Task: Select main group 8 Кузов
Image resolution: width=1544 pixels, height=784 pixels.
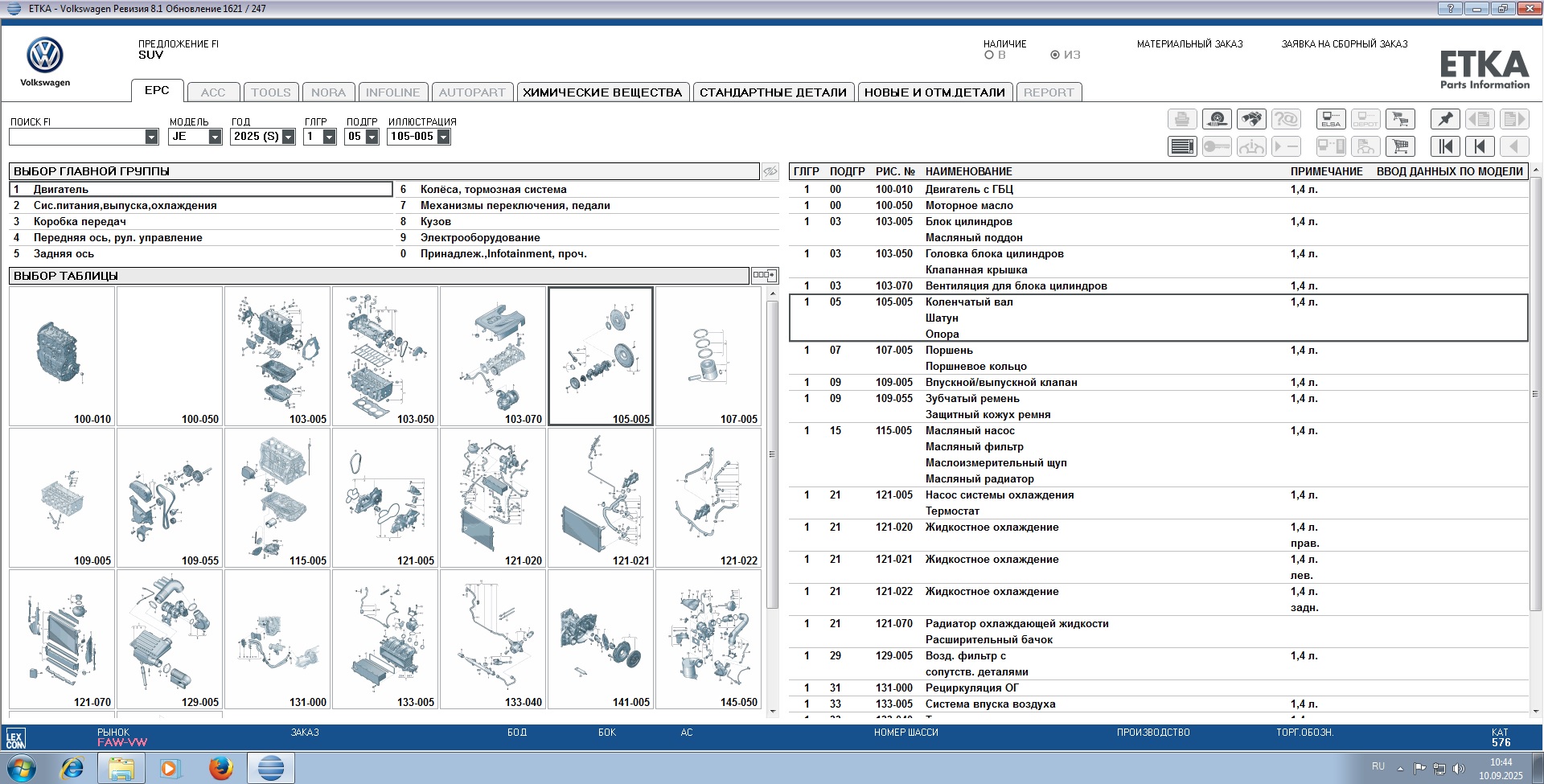Action: point(587,222)
